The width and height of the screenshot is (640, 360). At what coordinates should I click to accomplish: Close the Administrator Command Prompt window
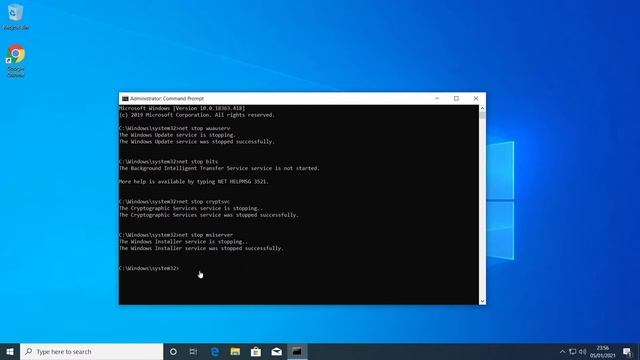476,98
